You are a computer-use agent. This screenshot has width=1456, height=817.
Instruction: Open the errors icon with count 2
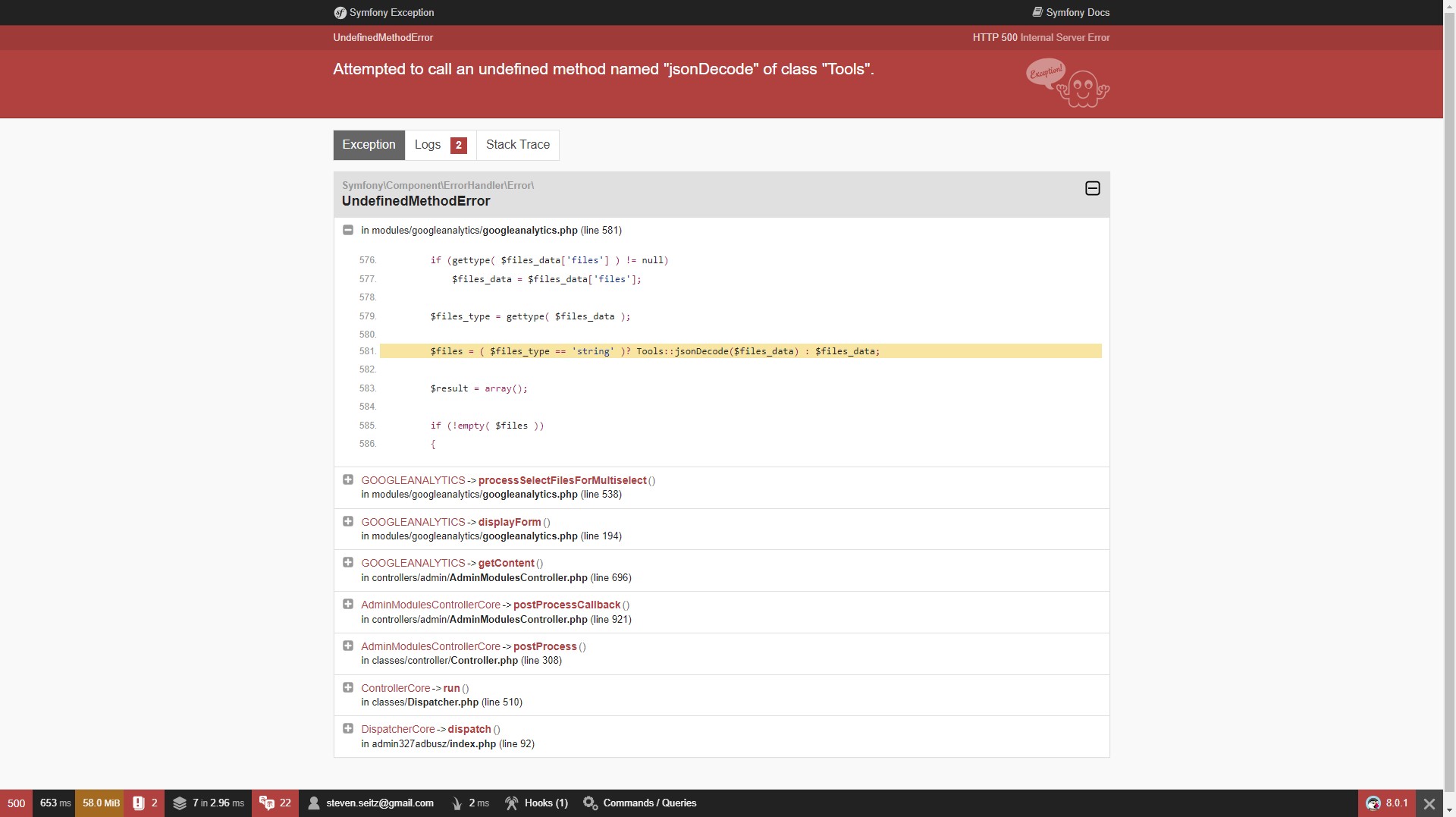[145, 803]
